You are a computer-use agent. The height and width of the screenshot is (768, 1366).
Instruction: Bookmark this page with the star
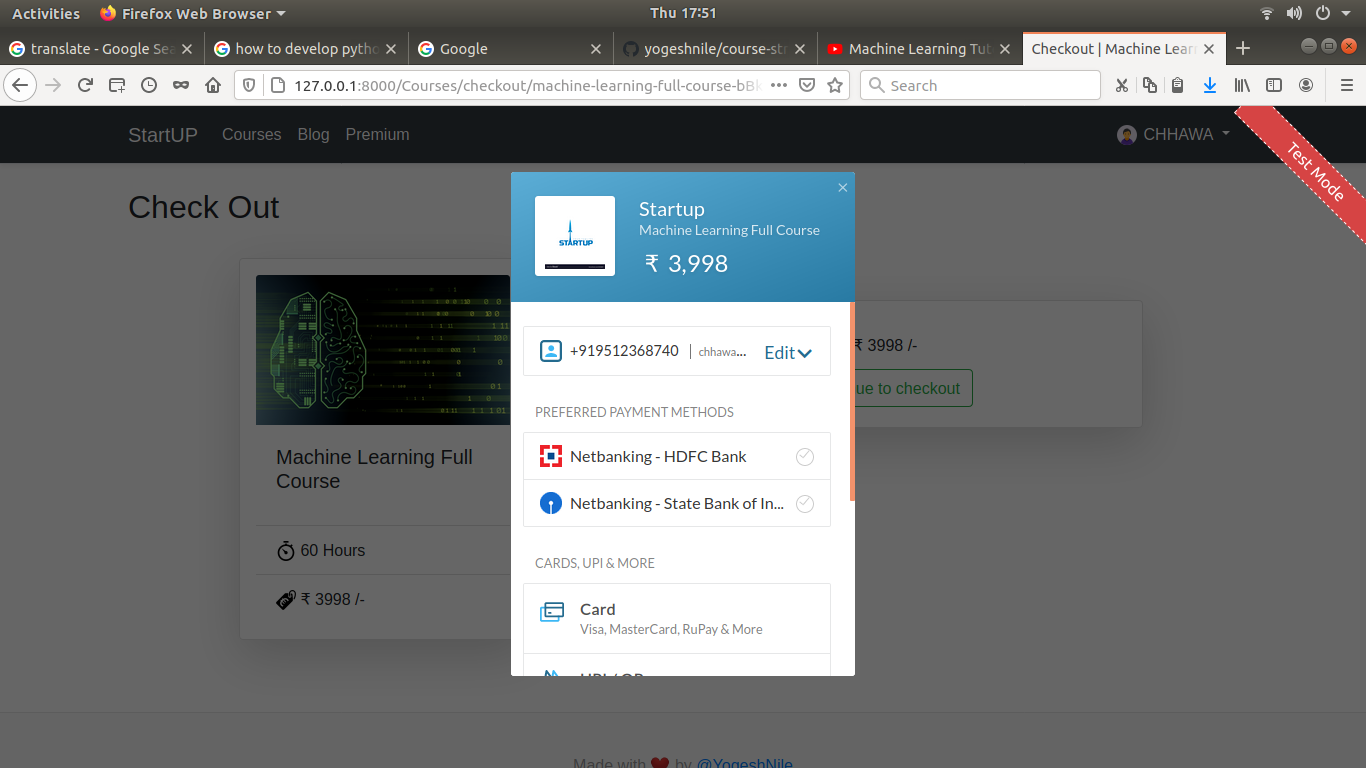coord(835,85)
